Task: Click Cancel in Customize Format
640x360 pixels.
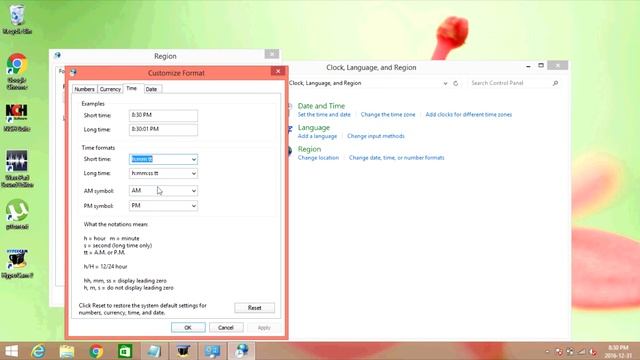Action: pyautogui.click(x=226, y=327)
